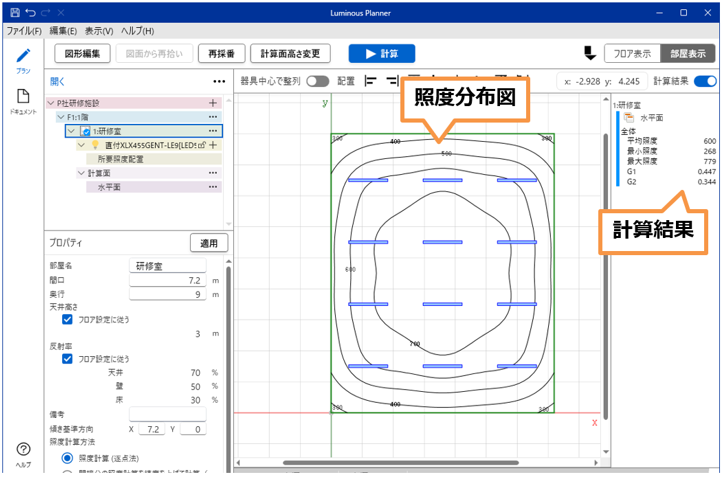Click the align-left icon next to 配置

[371, 81]
